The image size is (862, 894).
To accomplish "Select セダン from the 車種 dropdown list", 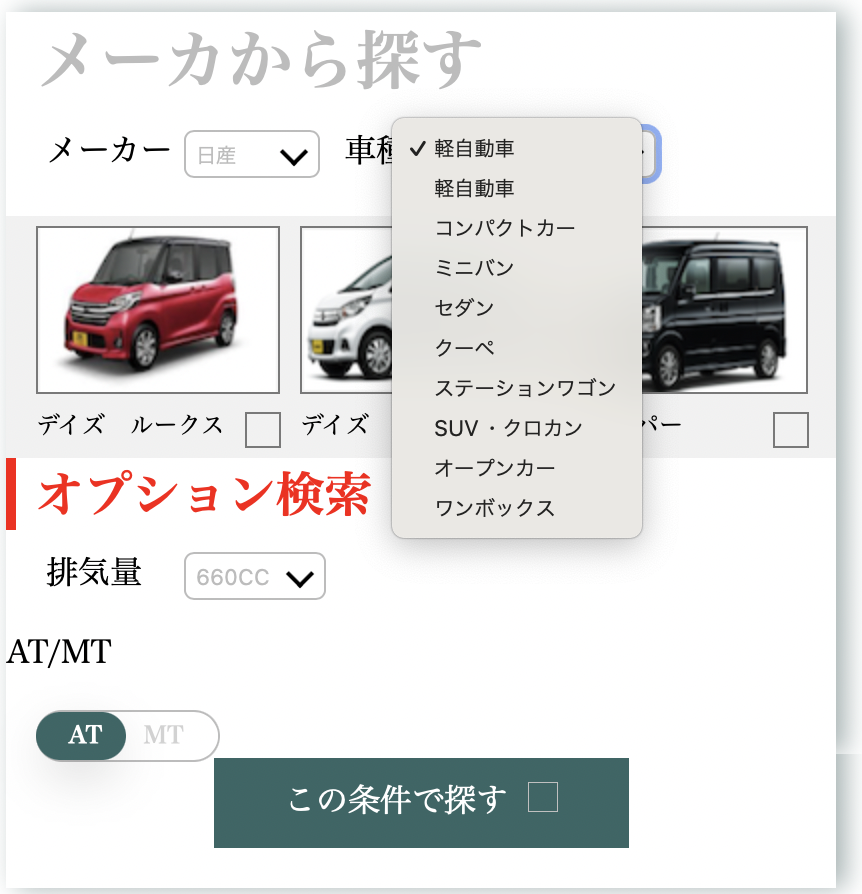I will (466, 307).
